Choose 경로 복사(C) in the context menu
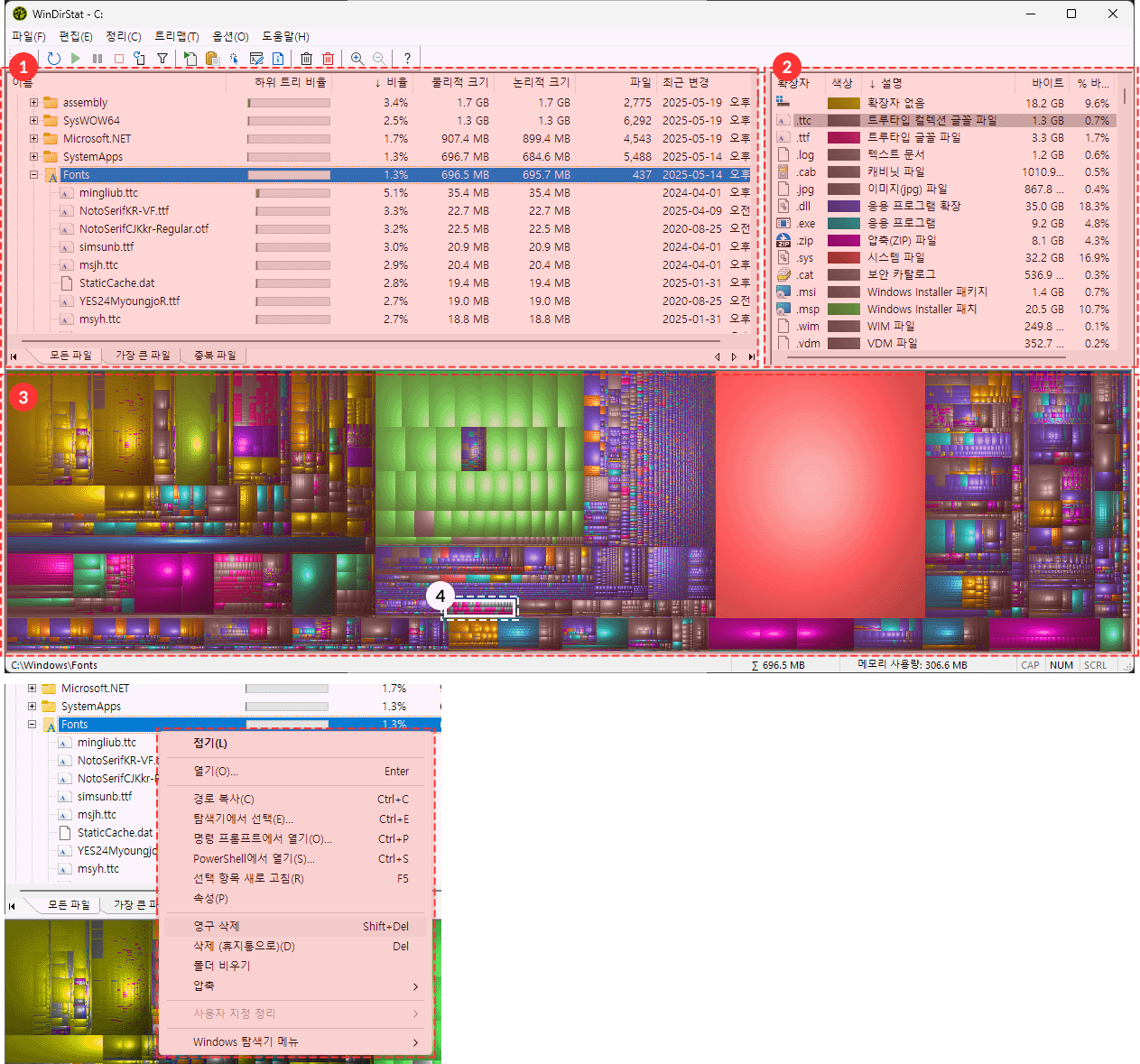Viewport: 1140px width, 1064px height. (x=296, y=799)
